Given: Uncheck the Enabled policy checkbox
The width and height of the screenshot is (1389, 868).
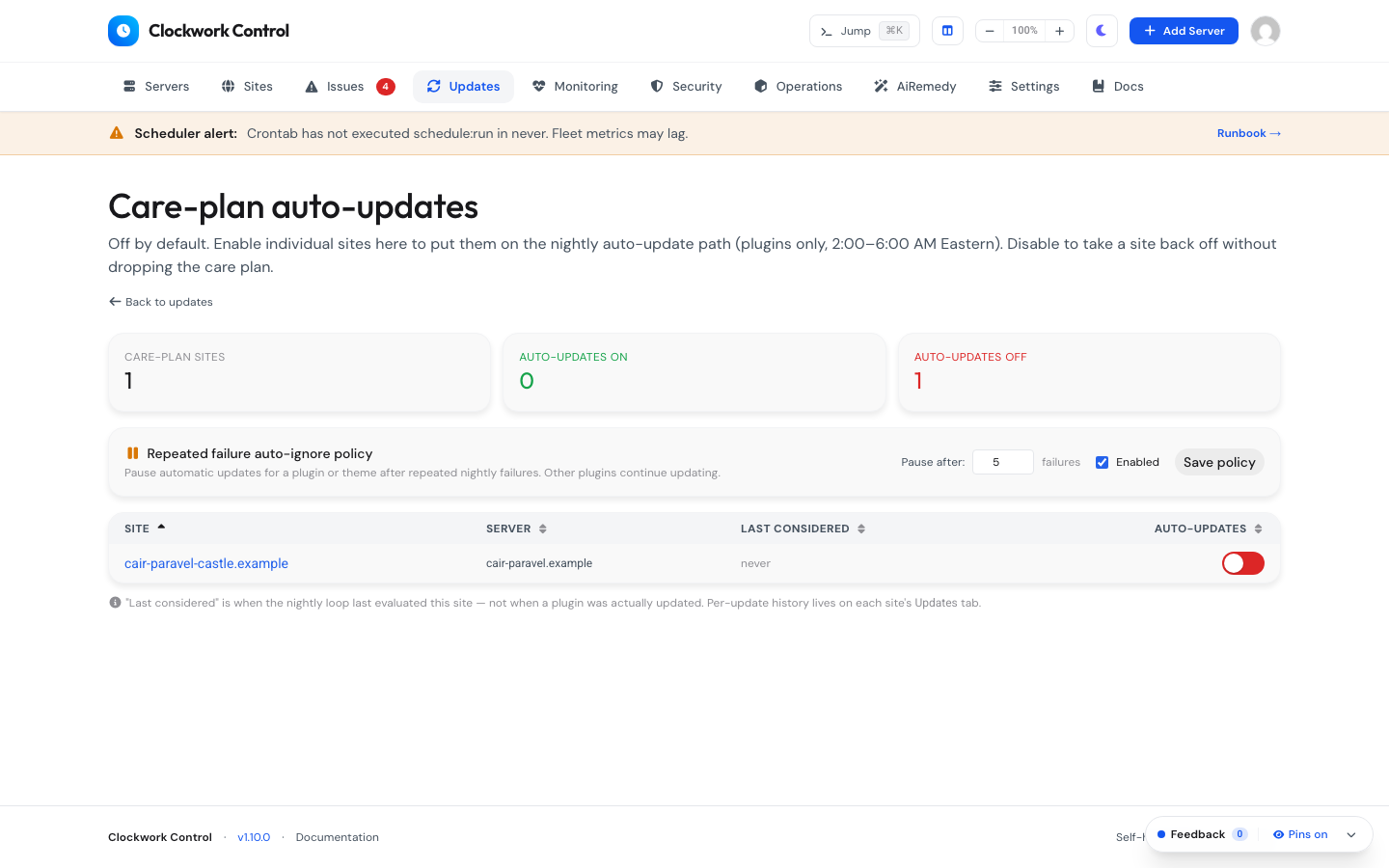Looking at the screenshot, I should tap(1102, 462).
